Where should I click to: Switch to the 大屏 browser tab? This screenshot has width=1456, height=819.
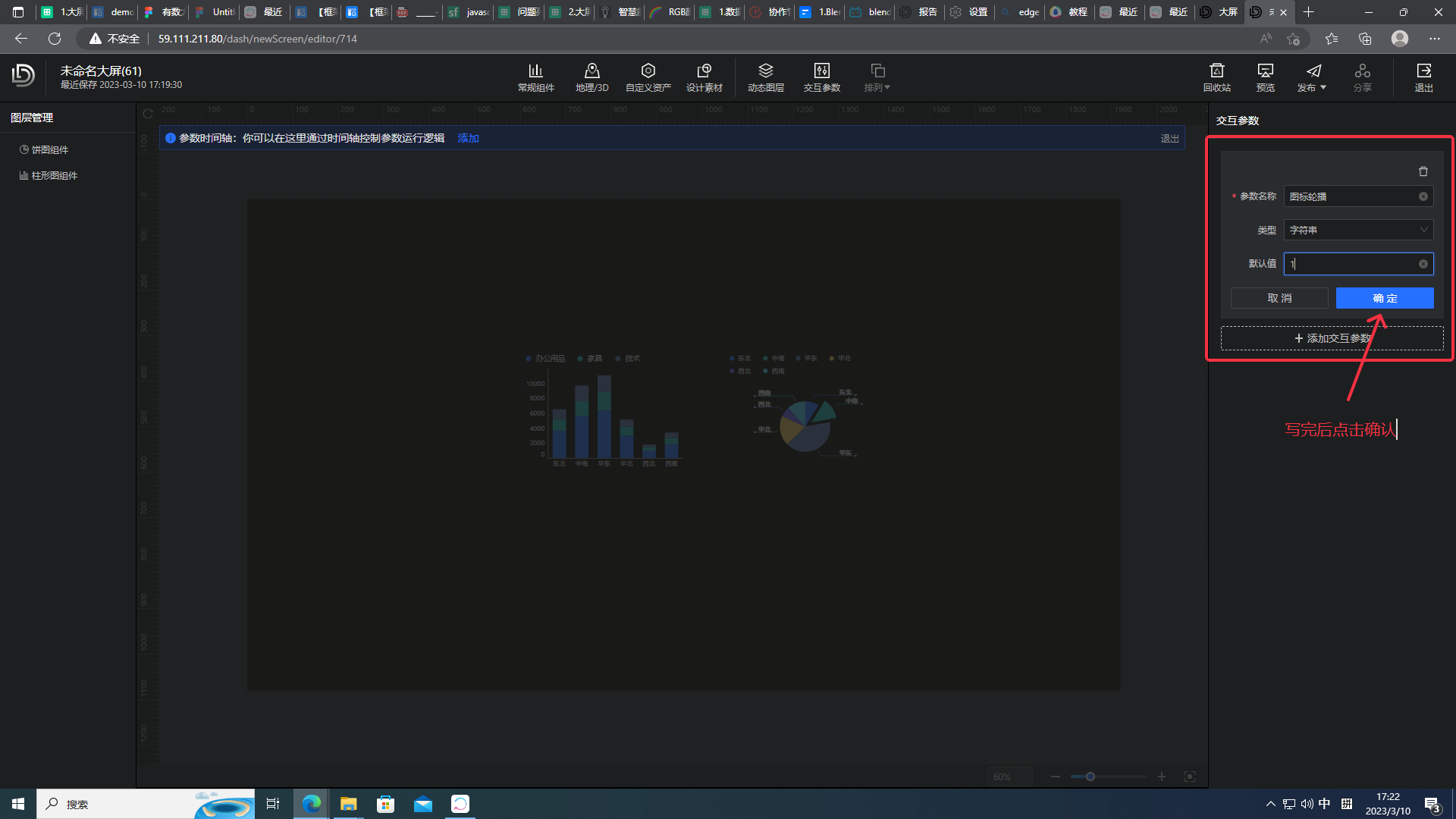(x=1220, y=12)
